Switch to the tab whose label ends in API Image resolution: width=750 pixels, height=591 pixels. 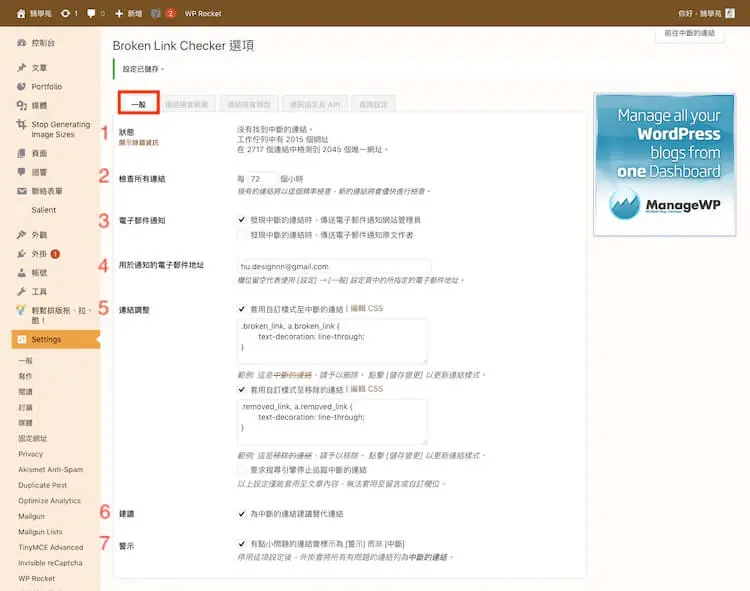(314, 104)
